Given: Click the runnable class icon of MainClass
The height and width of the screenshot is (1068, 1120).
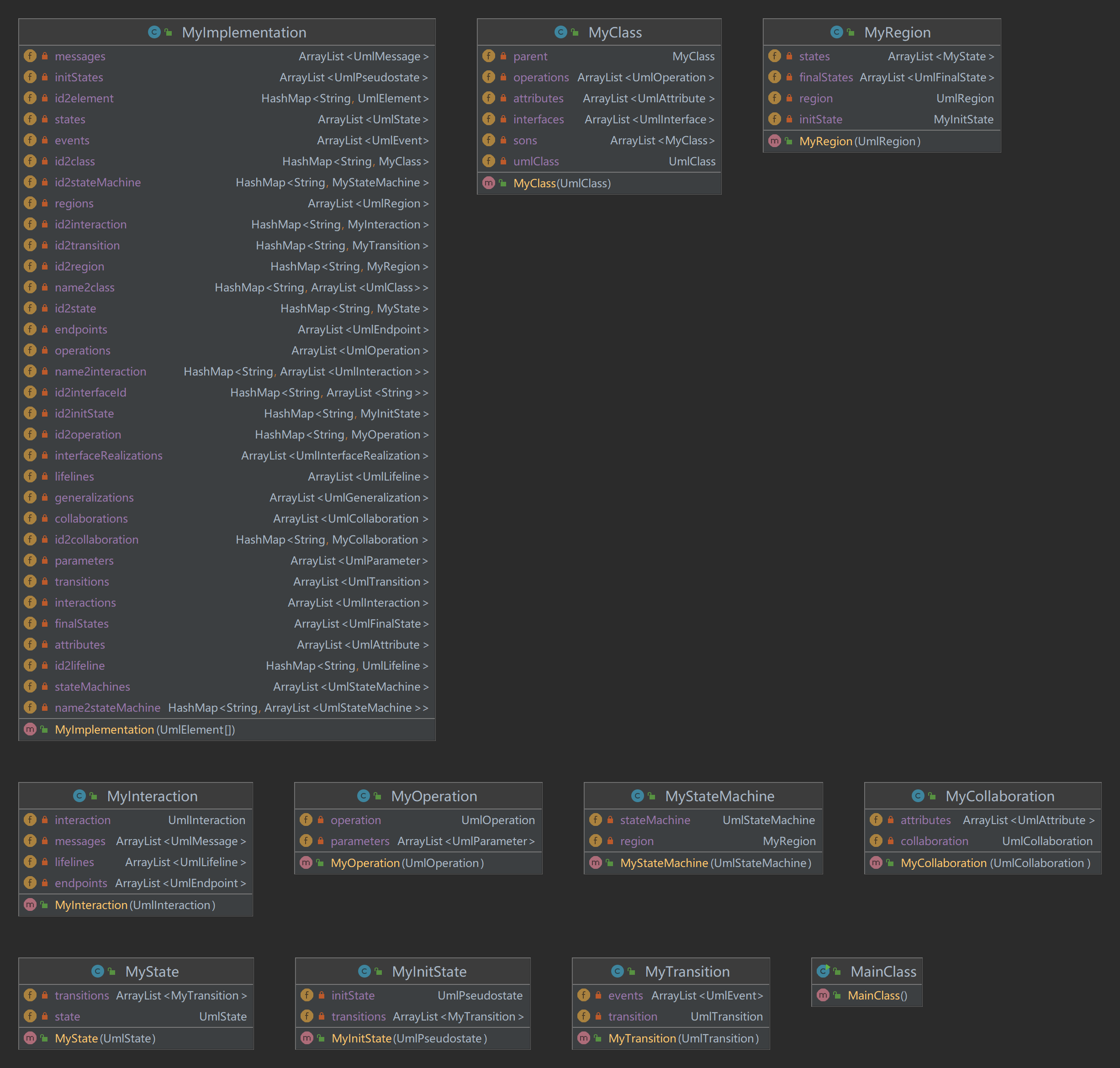Looking at the screenshot, I should (823, 971).
